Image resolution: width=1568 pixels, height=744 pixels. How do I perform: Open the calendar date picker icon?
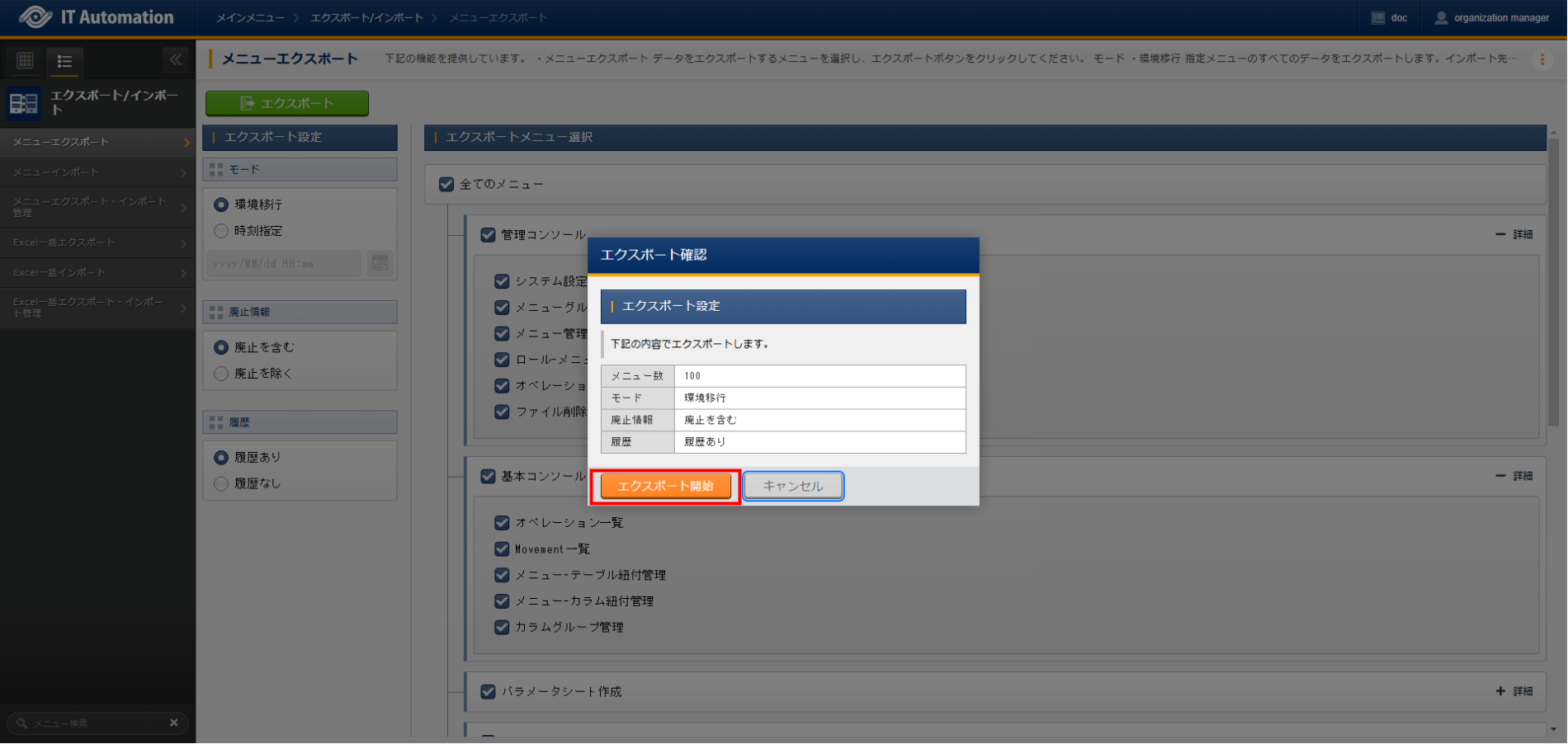[x=380, y=263]
